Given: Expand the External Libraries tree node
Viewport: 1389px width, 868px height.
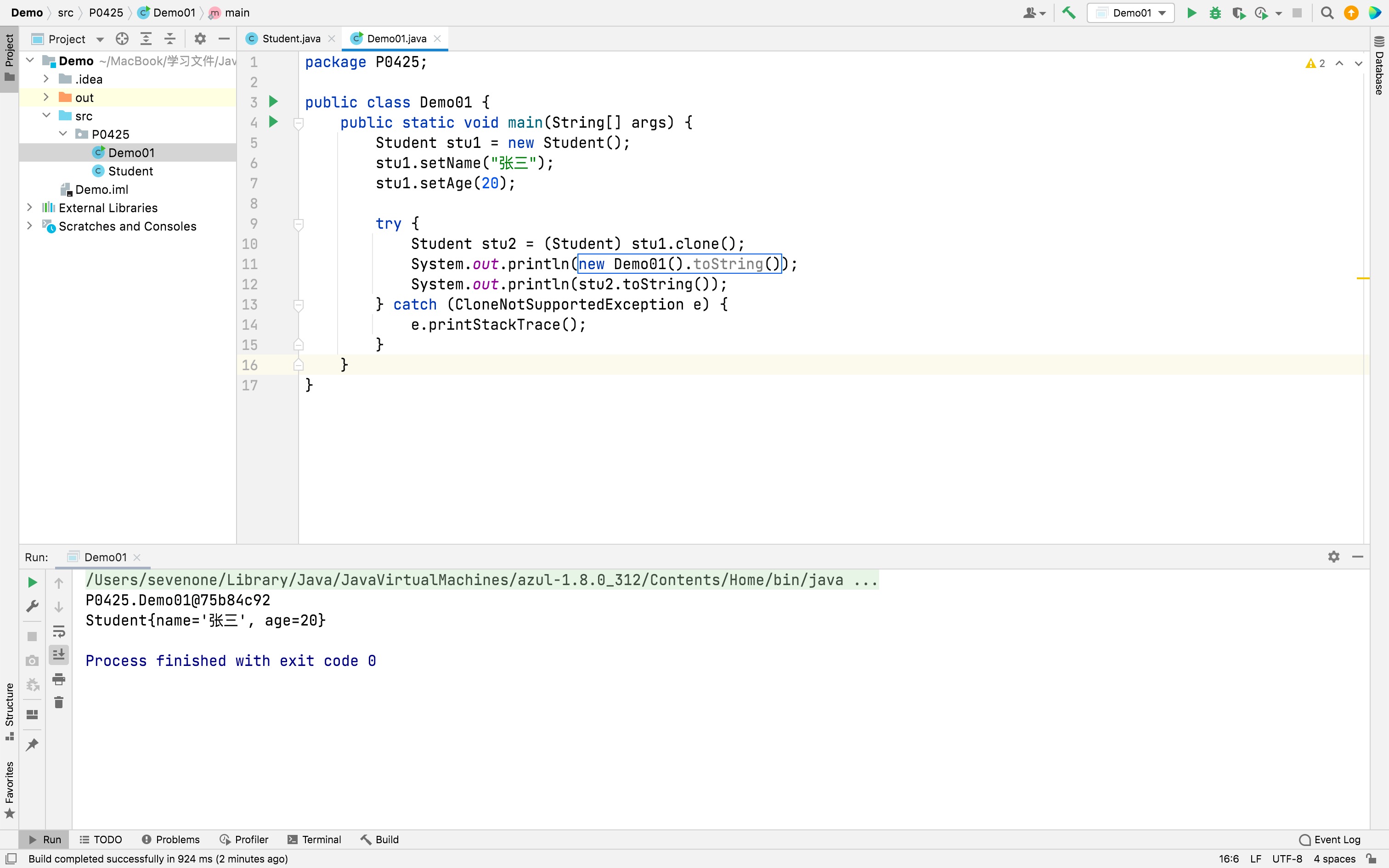Looking at the screenshot, I should pos(30,207).
